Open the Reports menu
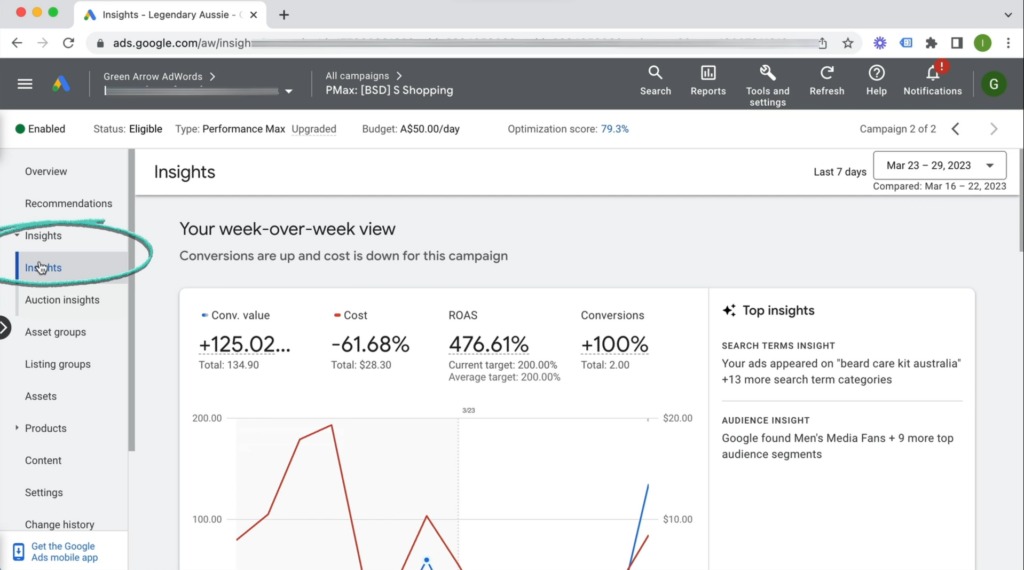The height and width of the screenshot is (570, 1024). point(708,81)
